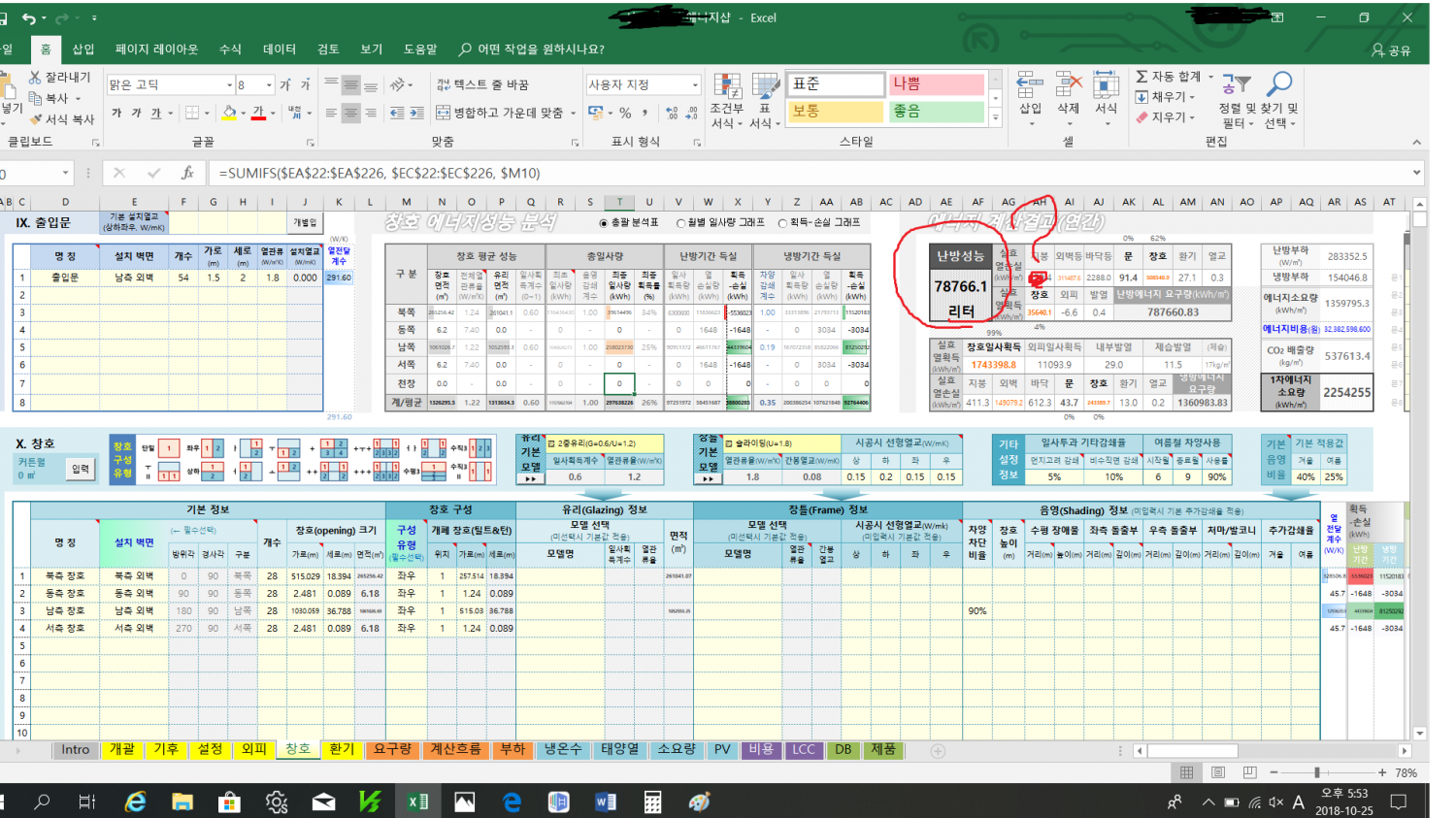Click the 개별입 button in 출입문 section
Image resolution: width=1456 pixels, height=818 pixels.
click(305, 223)
